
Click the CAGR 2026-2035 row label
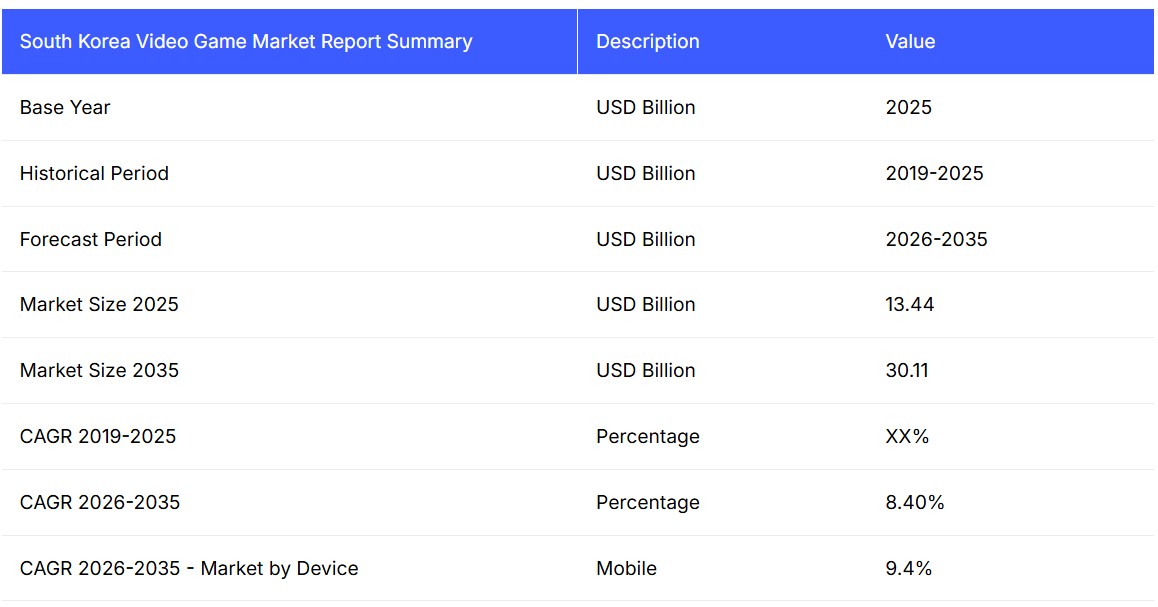point(100,503)
